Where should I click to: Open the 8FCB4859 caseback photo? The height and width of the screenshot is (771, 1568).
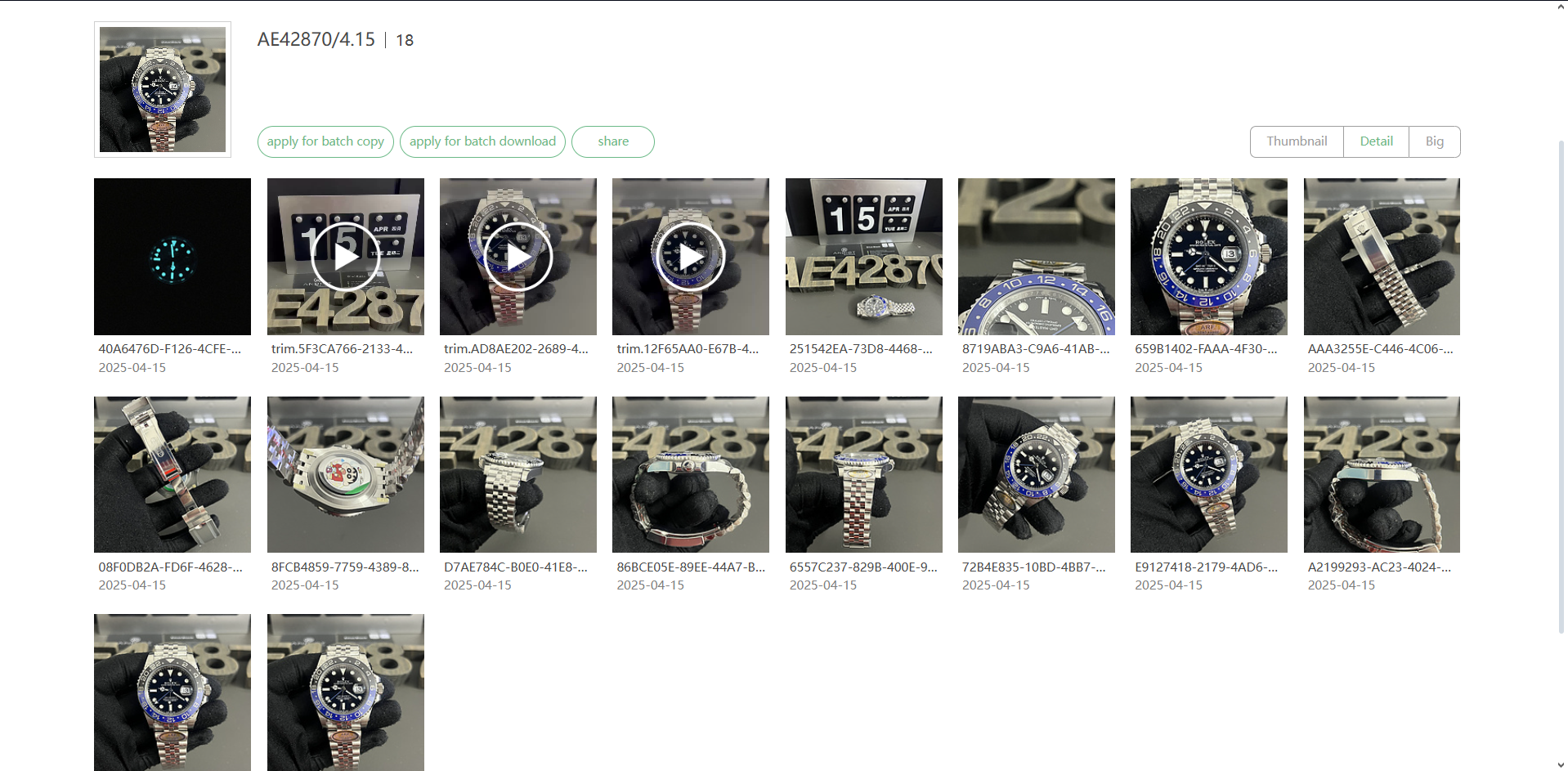tap(345, 475)
